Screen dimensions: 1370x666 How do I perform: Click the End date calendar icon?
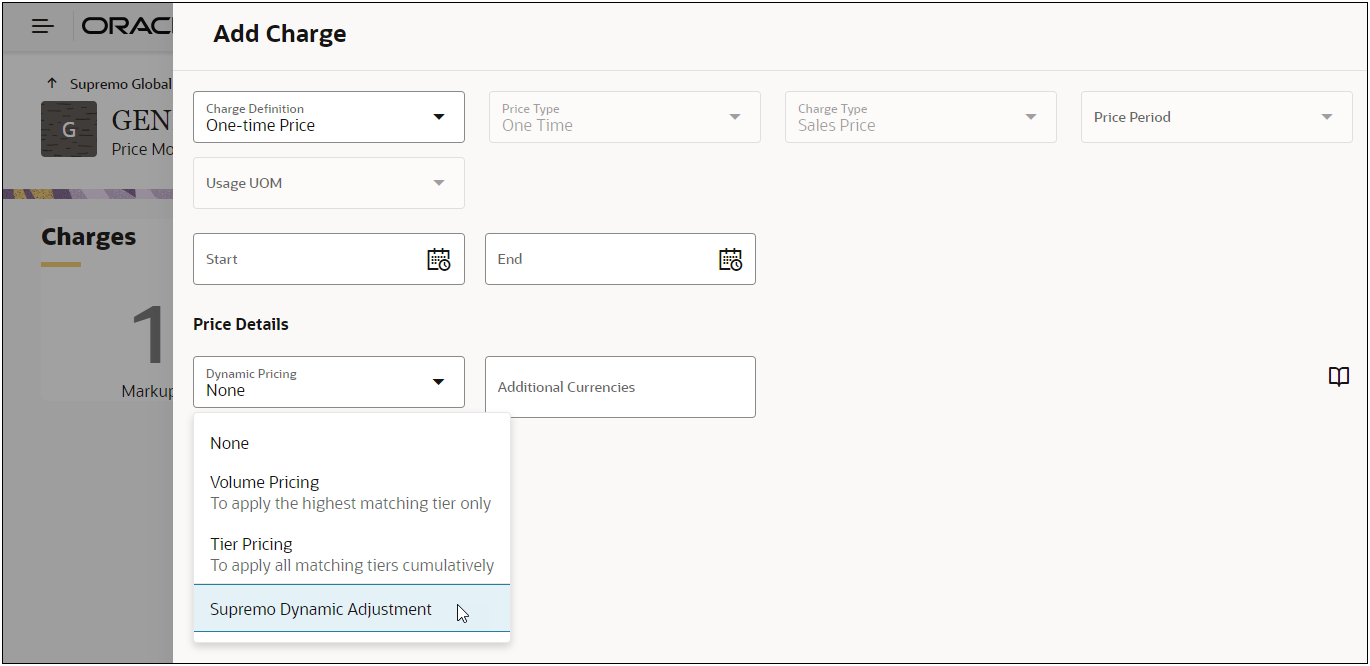[x=730, y=260]
